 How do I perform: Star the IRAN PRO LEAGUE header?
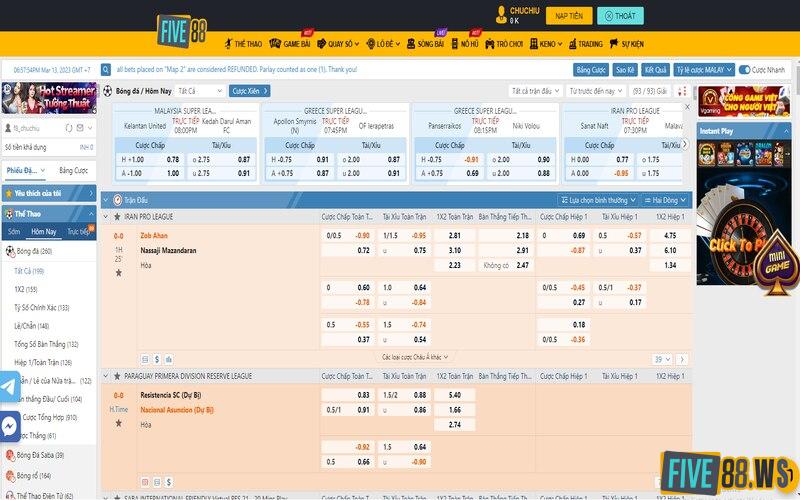(117, 217)
